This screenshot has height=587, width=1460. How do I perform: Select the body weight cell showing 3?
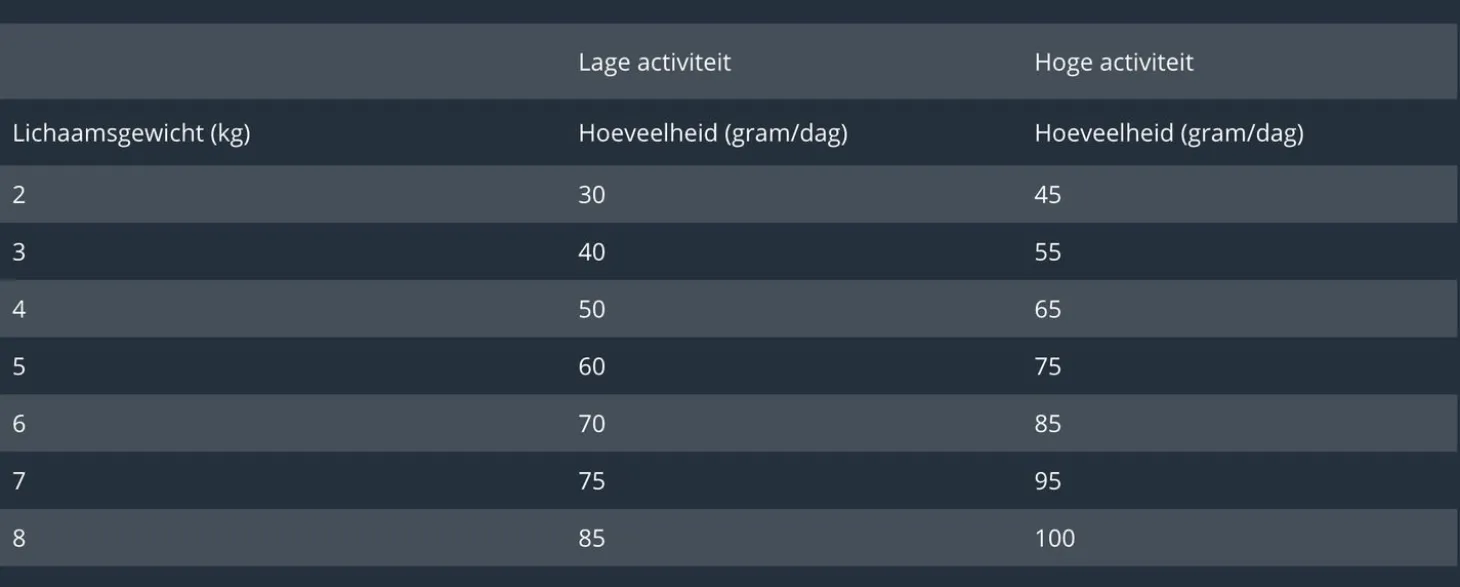(19, 252)
